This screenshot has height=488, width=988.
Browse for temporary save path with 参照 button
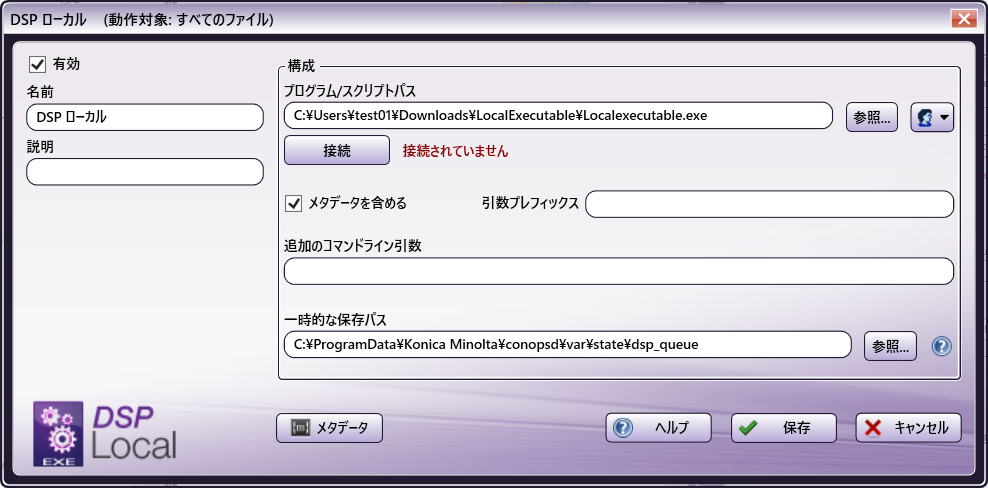(890, 346)
